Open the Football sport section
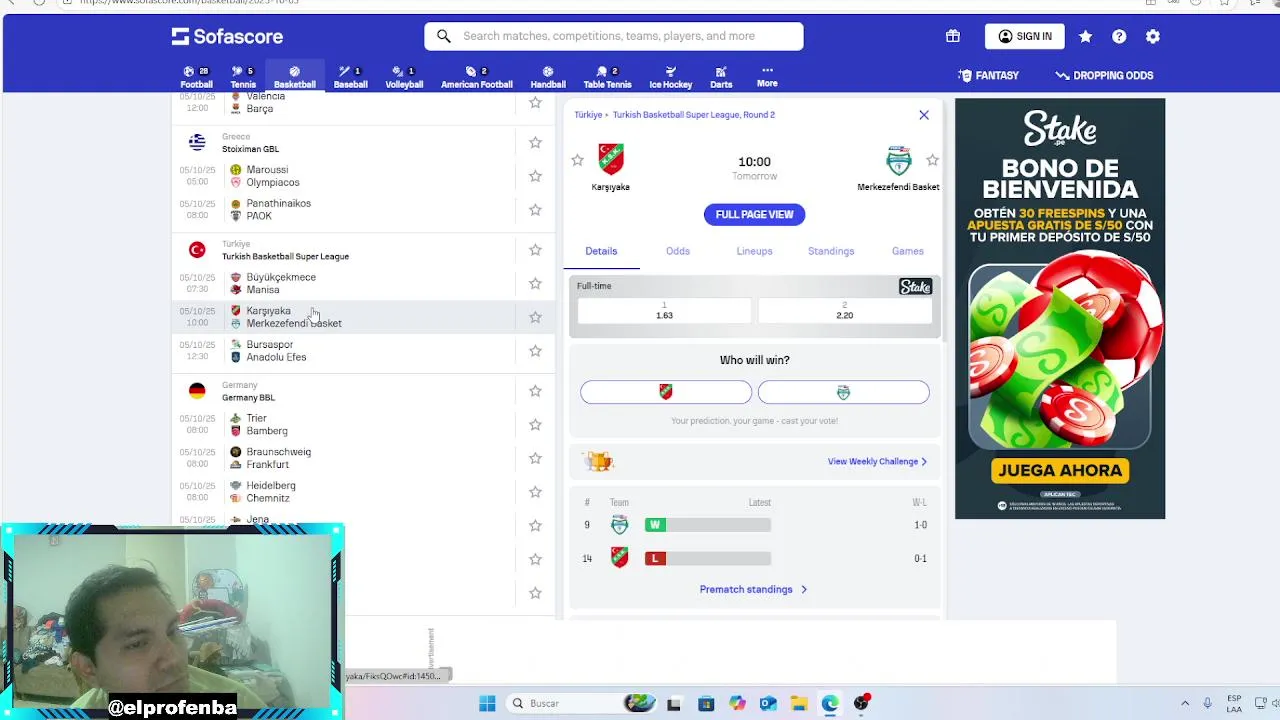Image resolution: width=1280 pixels, height=720 pixels. tap(196, 77)
